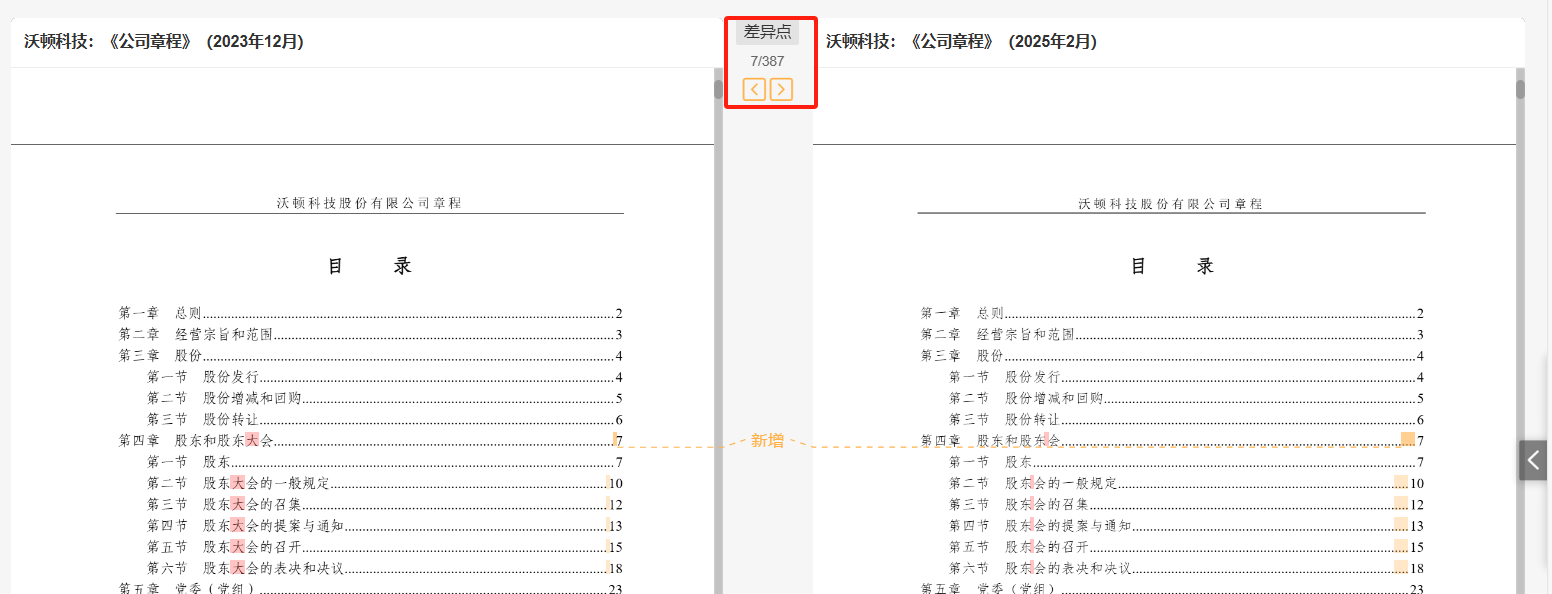
Task: Click 第二节 股东会的一般规定 entry
Action: [1187, 483]
